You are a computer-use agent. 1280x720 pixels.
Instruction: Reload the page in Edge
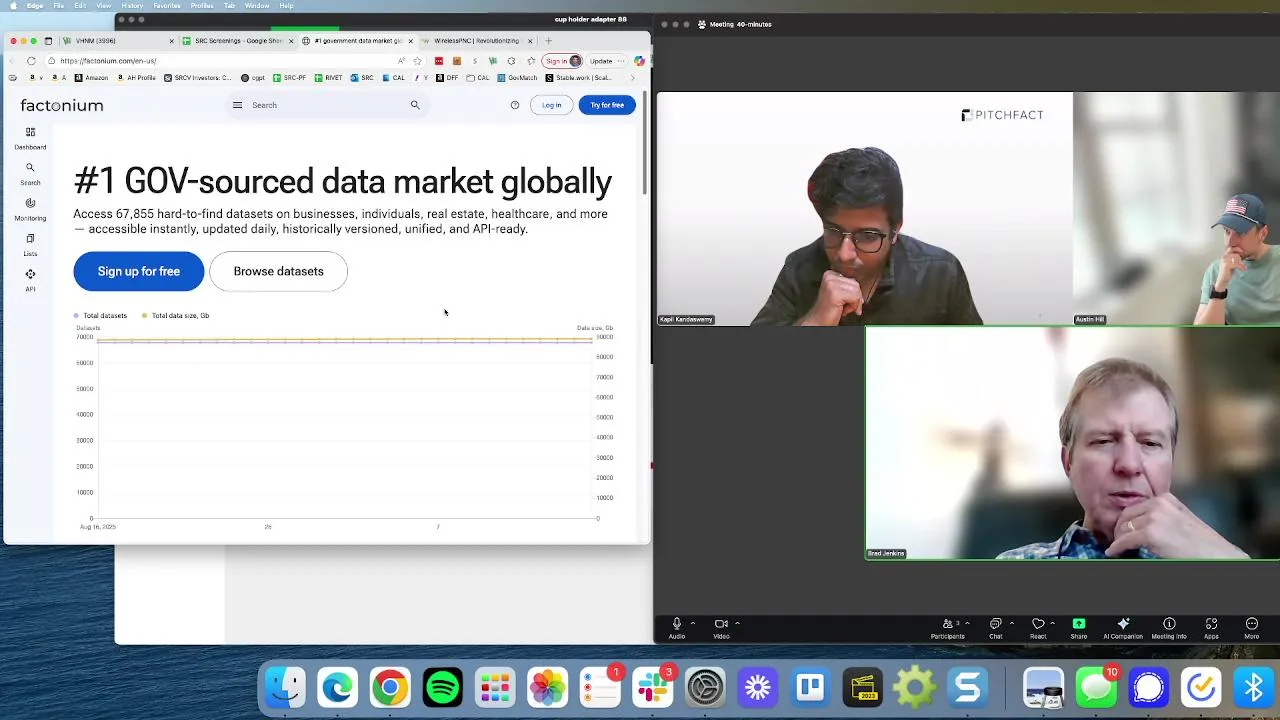(31, 61)
